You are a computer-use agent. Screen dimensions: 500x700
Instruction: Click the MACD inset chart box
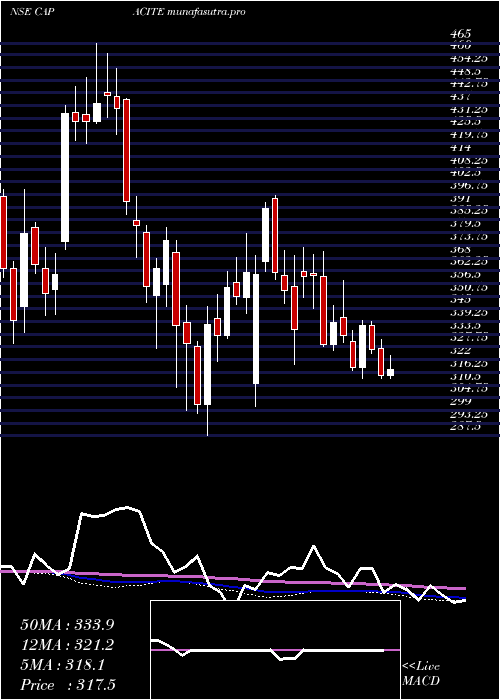coord(275,650)
